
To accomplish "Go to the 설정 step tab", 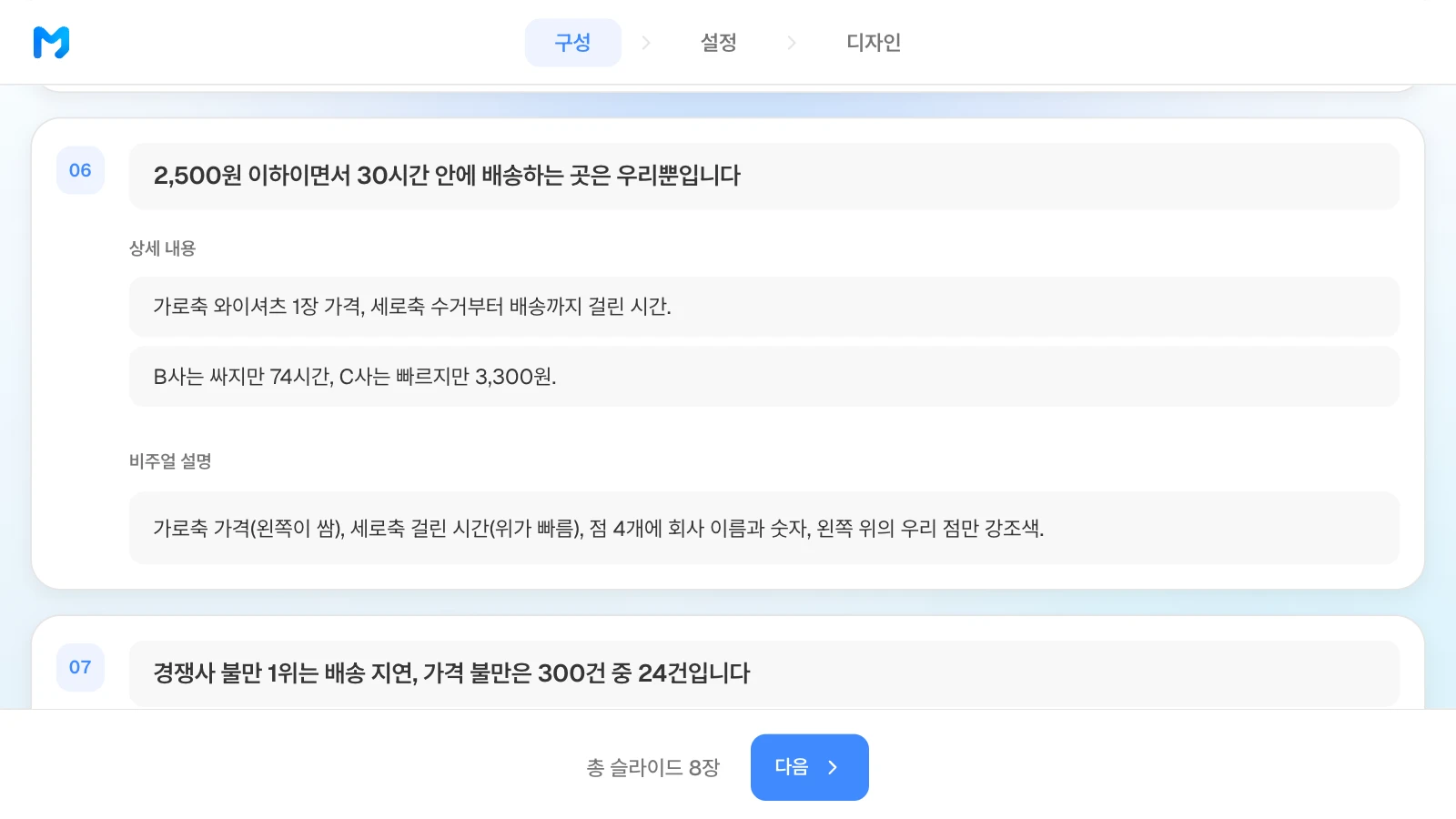I will click(718, 43).
